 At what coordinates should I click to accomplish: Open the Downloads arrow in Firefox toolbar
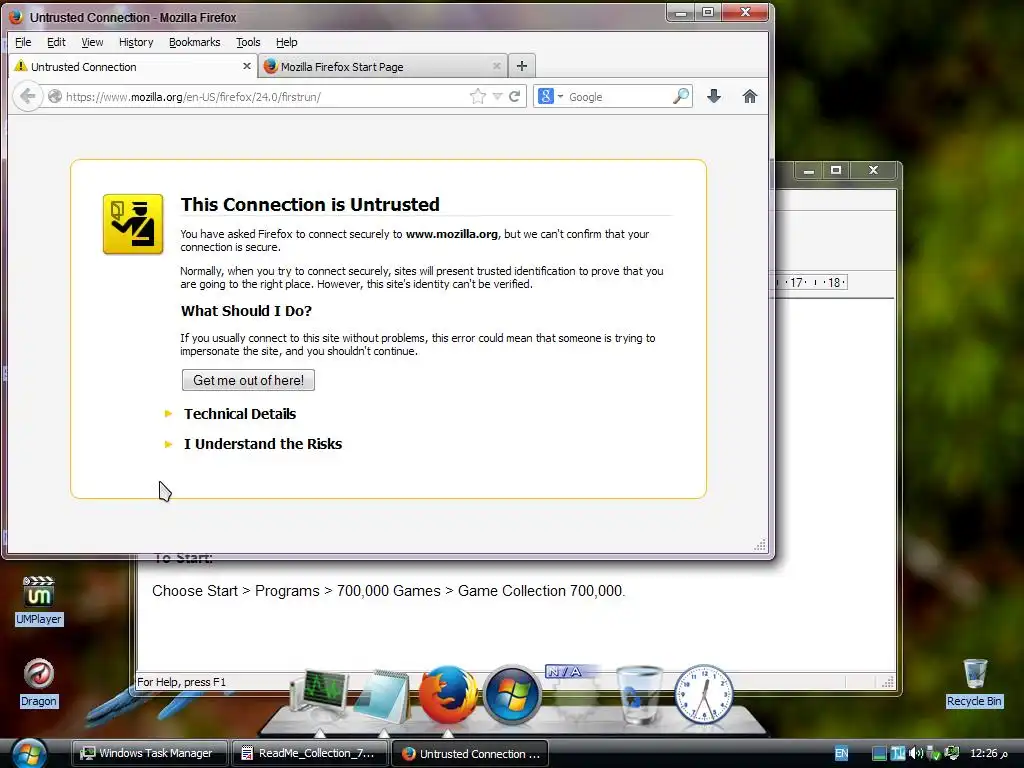coord(714,97)
